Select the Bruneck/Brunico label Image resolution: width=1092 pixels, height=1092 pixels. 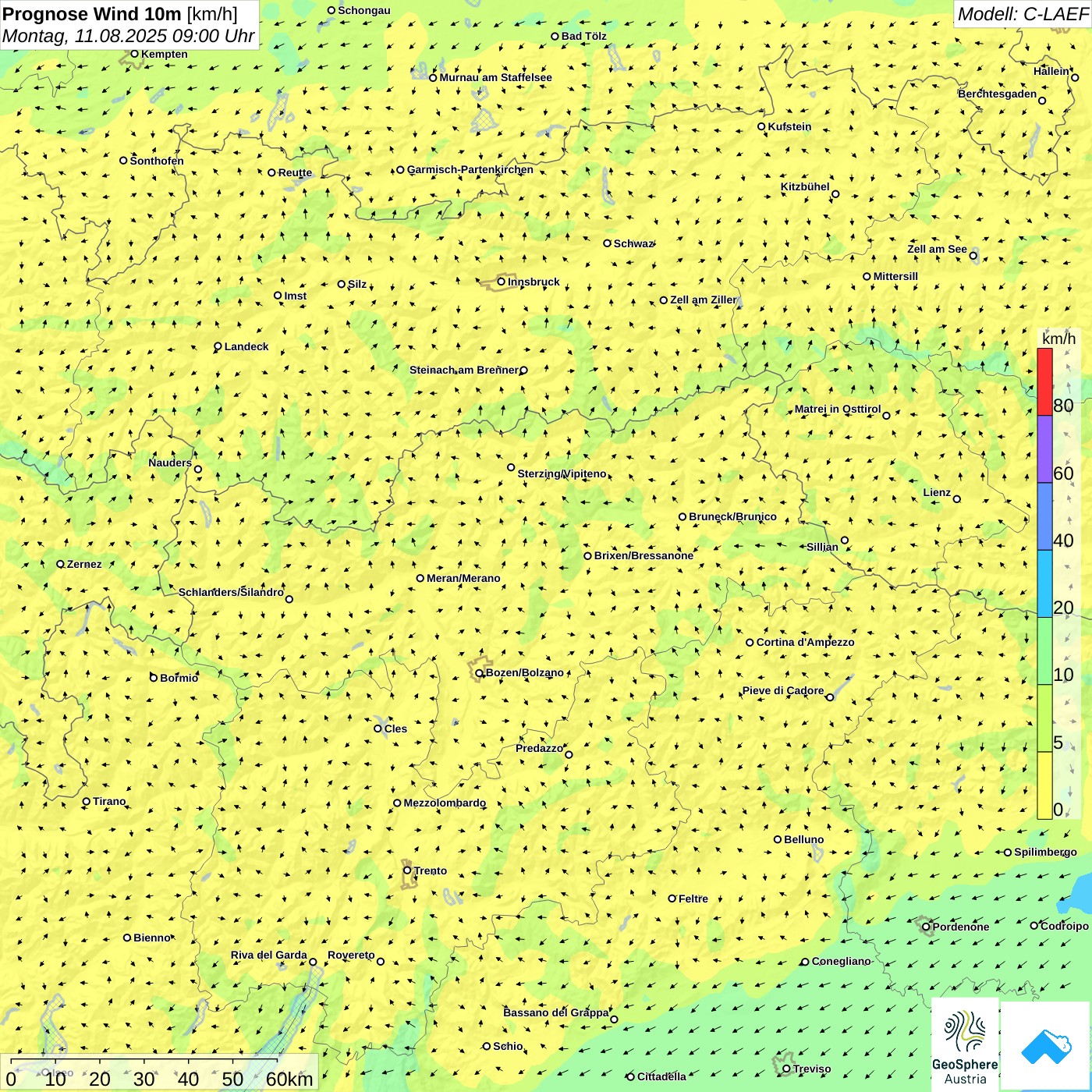(732, 516)
